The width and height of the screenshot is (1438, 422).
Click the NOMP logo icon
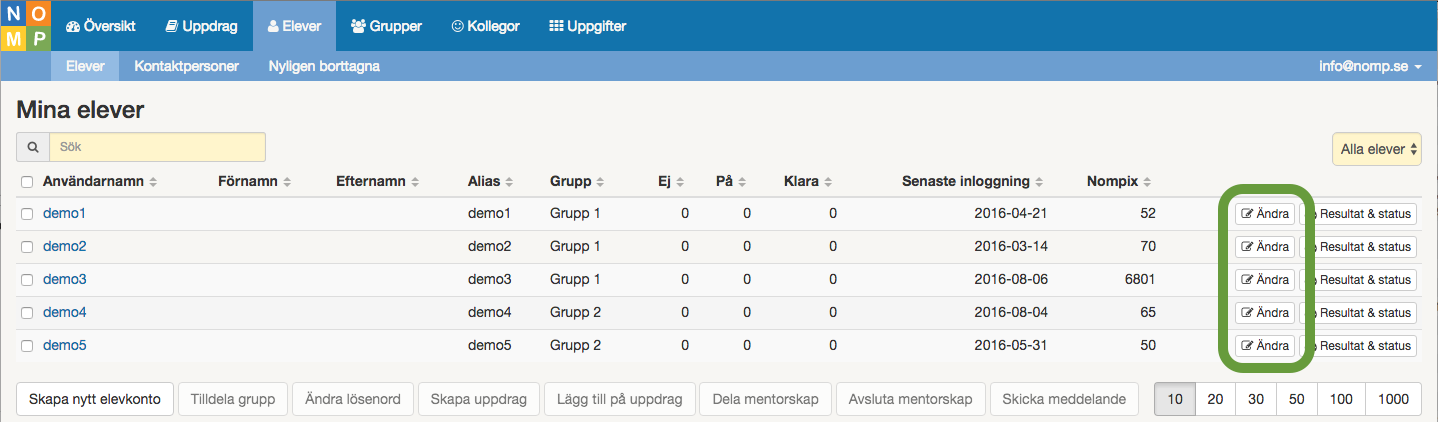(x=25, y=26)
